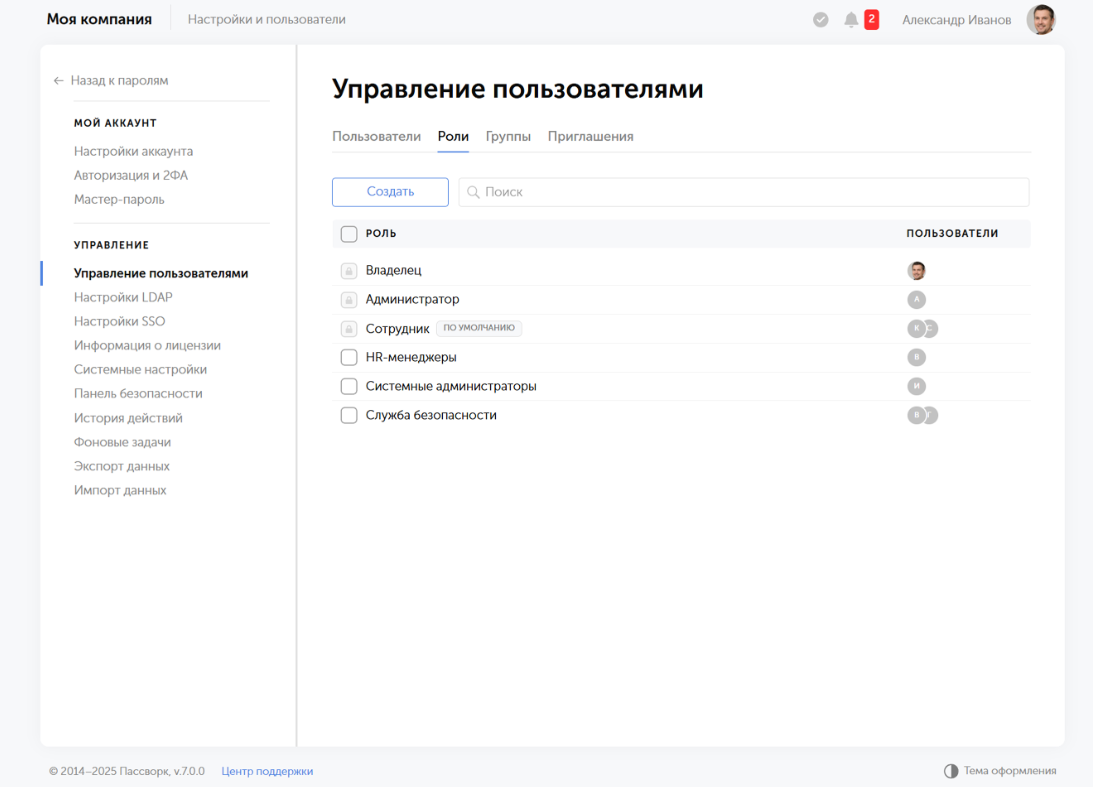This screenshot has width=1093, height=787.
Task: Click the checkmark status icon in header
Action: click(820, 20)
